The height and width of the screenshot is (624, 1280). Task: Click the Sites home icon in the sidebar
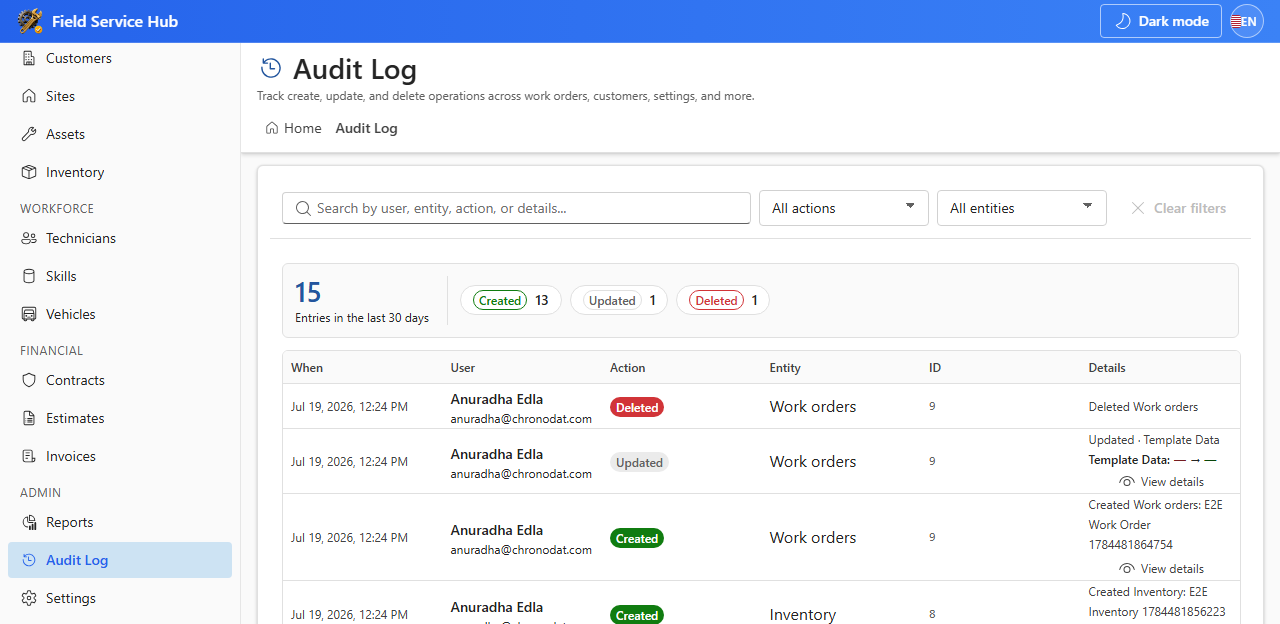(29, 96)
